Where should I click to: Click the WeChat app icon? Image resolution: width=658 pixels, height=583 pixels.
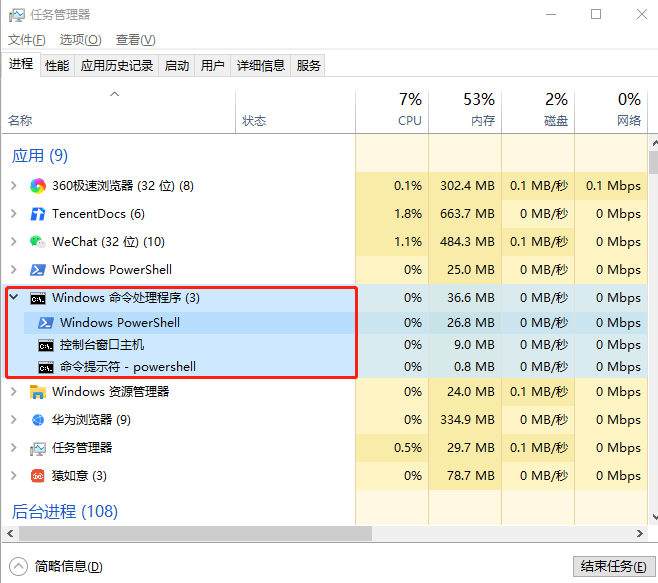(x=38, y=242)
